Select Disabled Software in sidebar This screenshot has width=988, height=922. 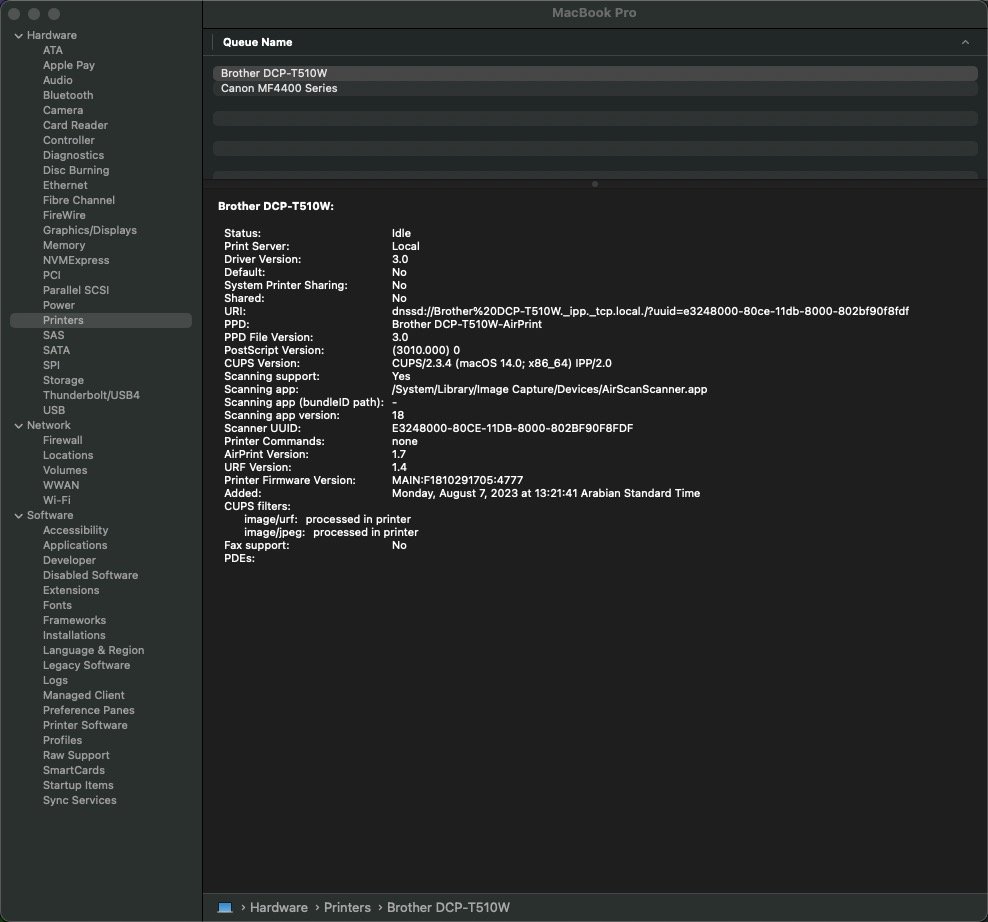click(x=90, y=575)
